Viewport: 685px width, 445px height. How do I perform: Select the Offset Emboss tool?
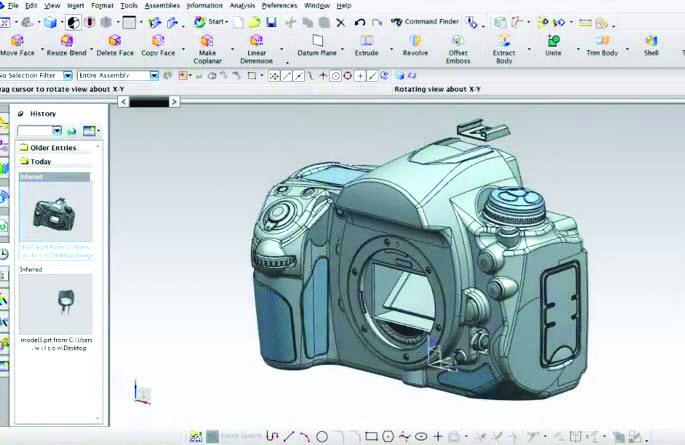pyautogui.click(x=458, y=49)
